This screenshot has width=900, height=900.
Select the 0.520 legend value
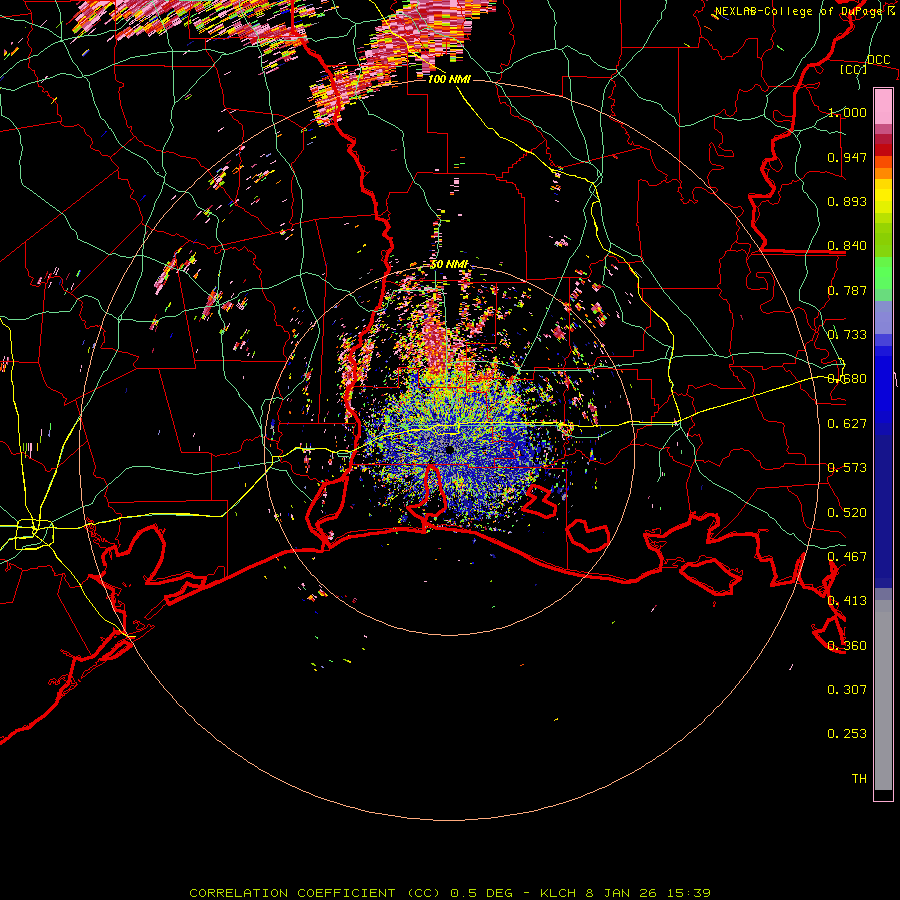(847, 513)
